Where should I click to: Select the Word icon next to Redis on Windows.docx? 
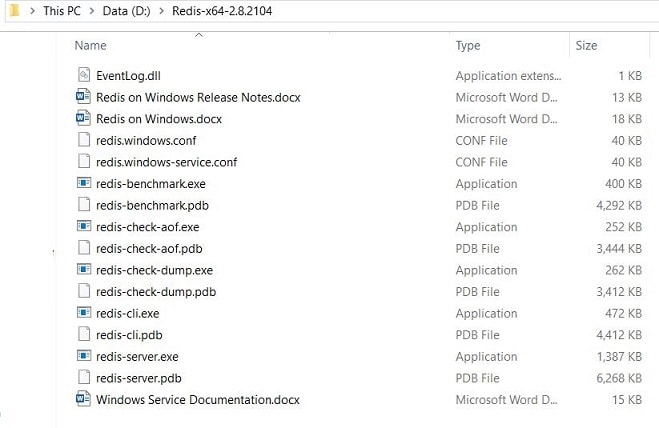(x=83, y=118)
